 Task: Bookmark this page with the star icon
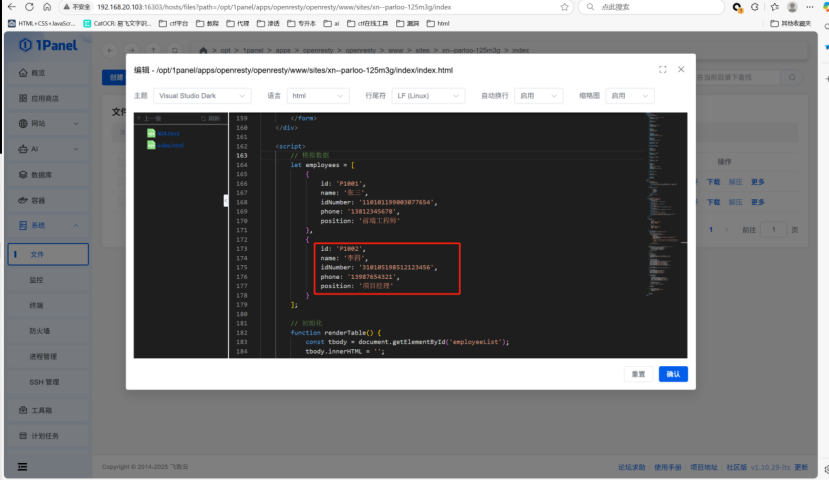pos(565,7)
